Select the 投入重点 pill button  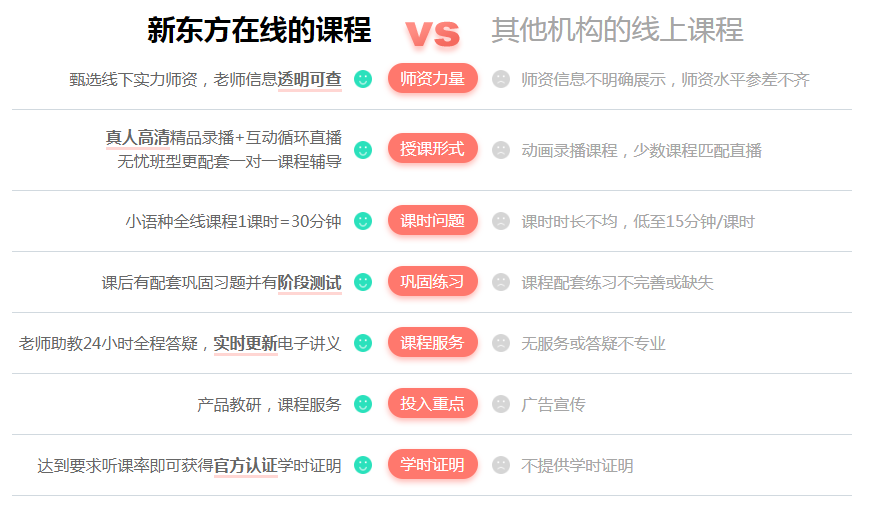433,403
